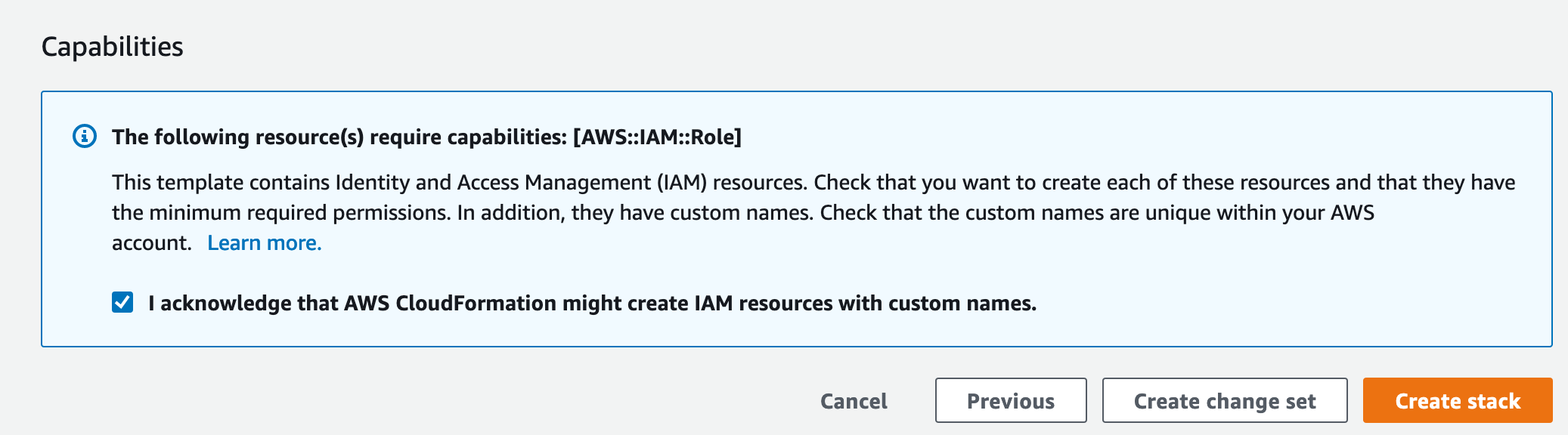Go back with the Previous button
Viewport: 1568px width, 435px height.
1011,400
